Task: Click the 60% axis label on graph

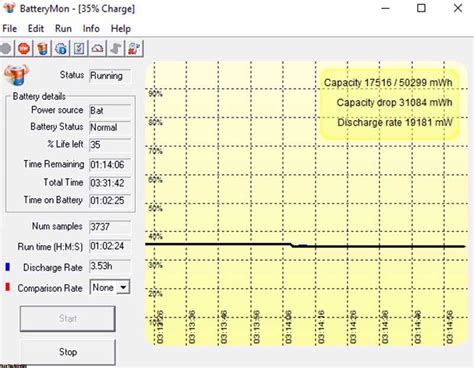Action: click(155, 180)
